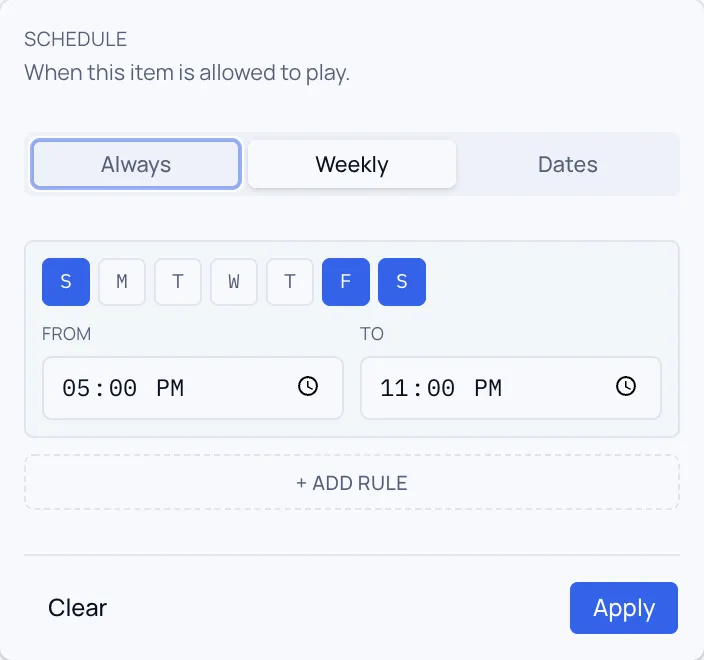Focus the TO hour field 11
Viewport: 704px width, 660px height.
(394, 388)
